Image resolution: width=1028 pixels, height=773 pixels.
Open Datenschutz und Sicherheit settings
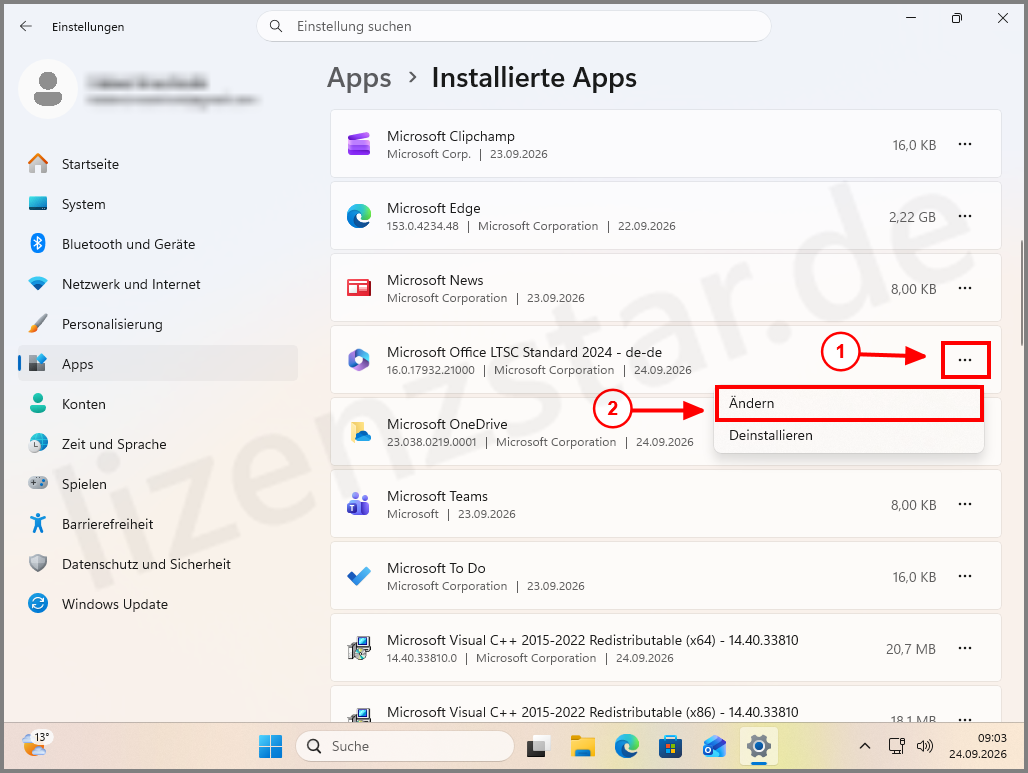(x=157, y=564)
